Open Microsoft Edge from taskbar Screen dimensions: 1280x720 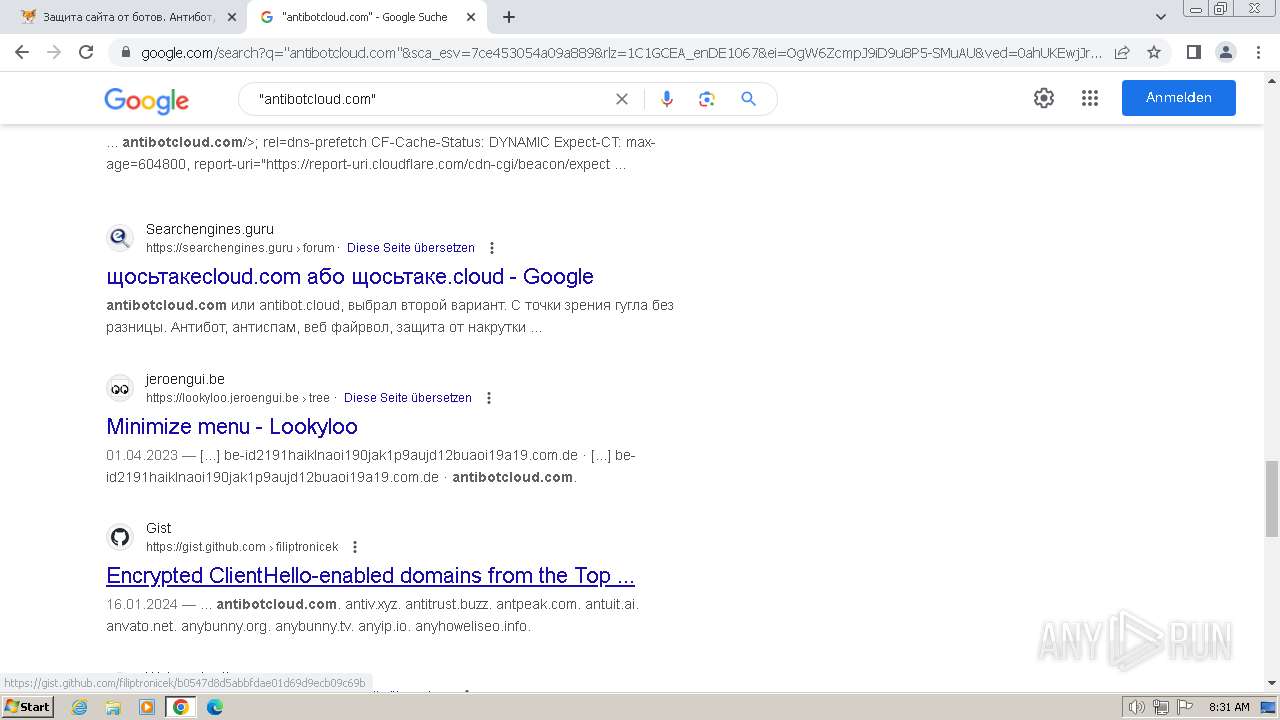coord(215,707)
